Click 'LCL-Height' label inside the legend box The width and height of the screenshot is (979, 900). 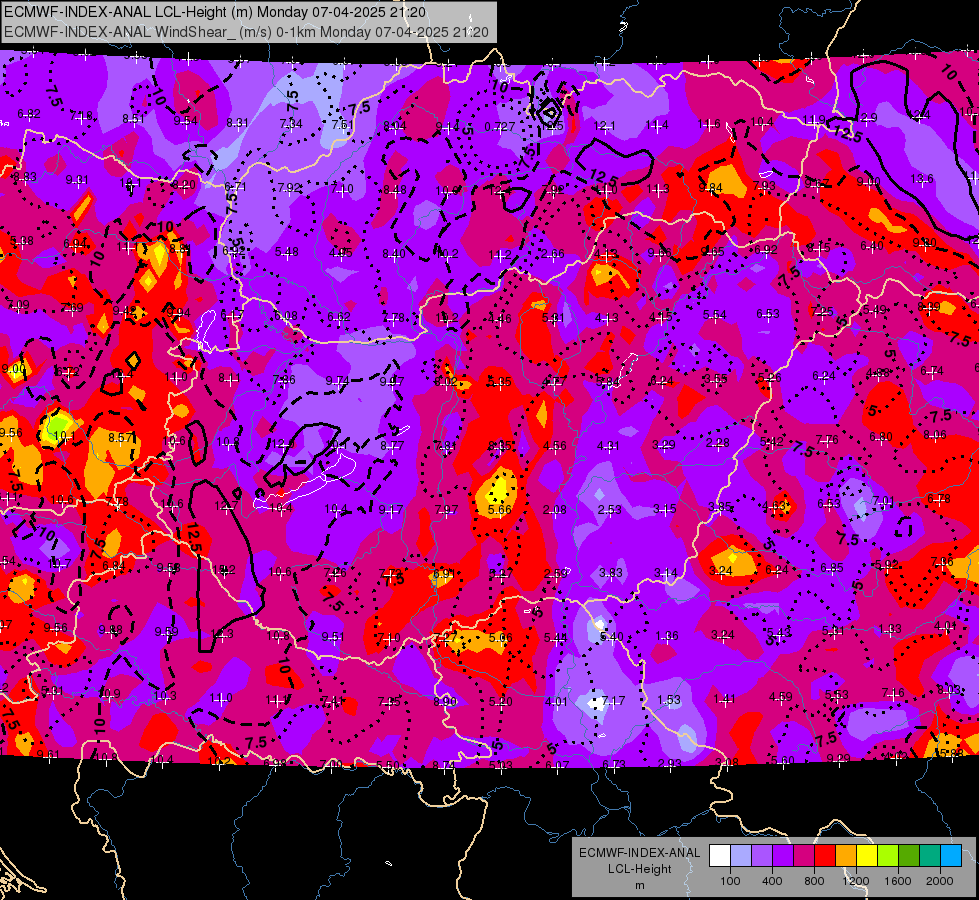[639, 869]
